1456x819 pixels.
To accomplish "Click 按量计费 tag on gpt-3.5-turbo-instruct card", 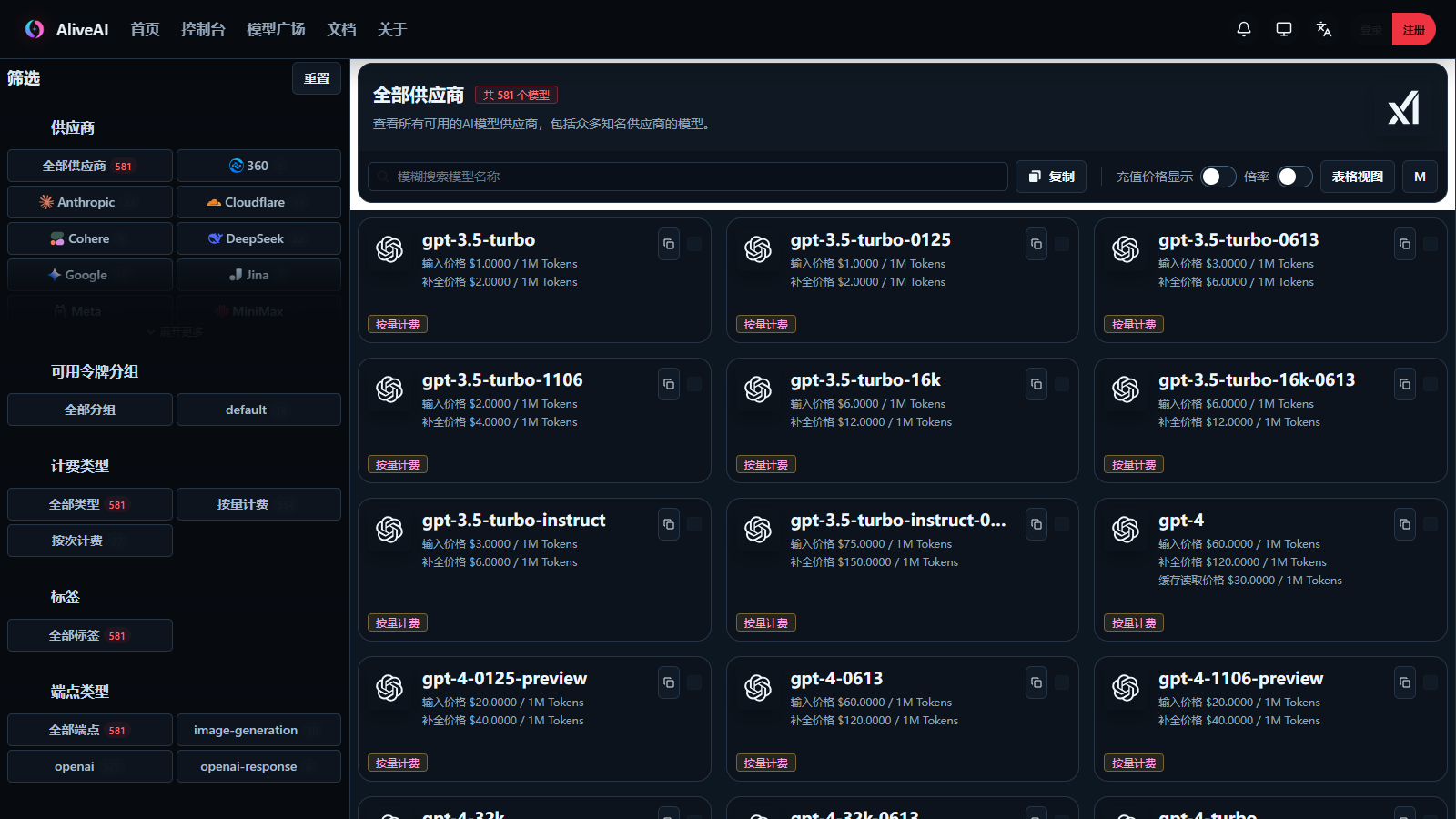I will tap(398, 622).
